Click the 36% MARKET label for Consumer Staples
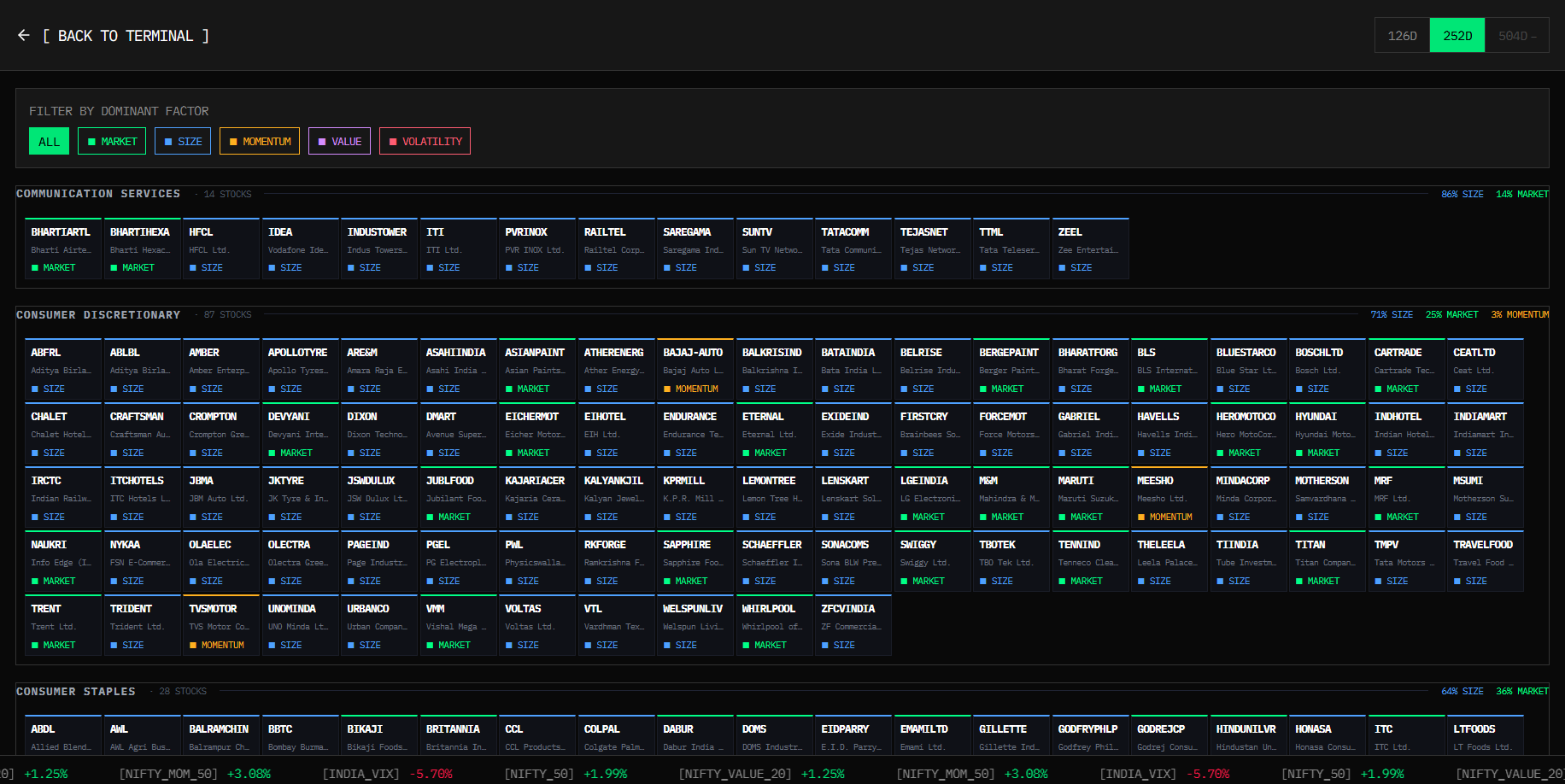Image resolution: width=1565 pixels, height=784 pixels. (x=1522, y=692)
